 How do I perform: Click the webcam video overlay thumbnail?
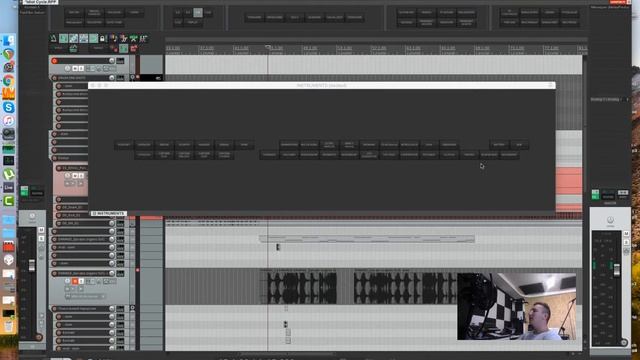click(x=516, y=307)
